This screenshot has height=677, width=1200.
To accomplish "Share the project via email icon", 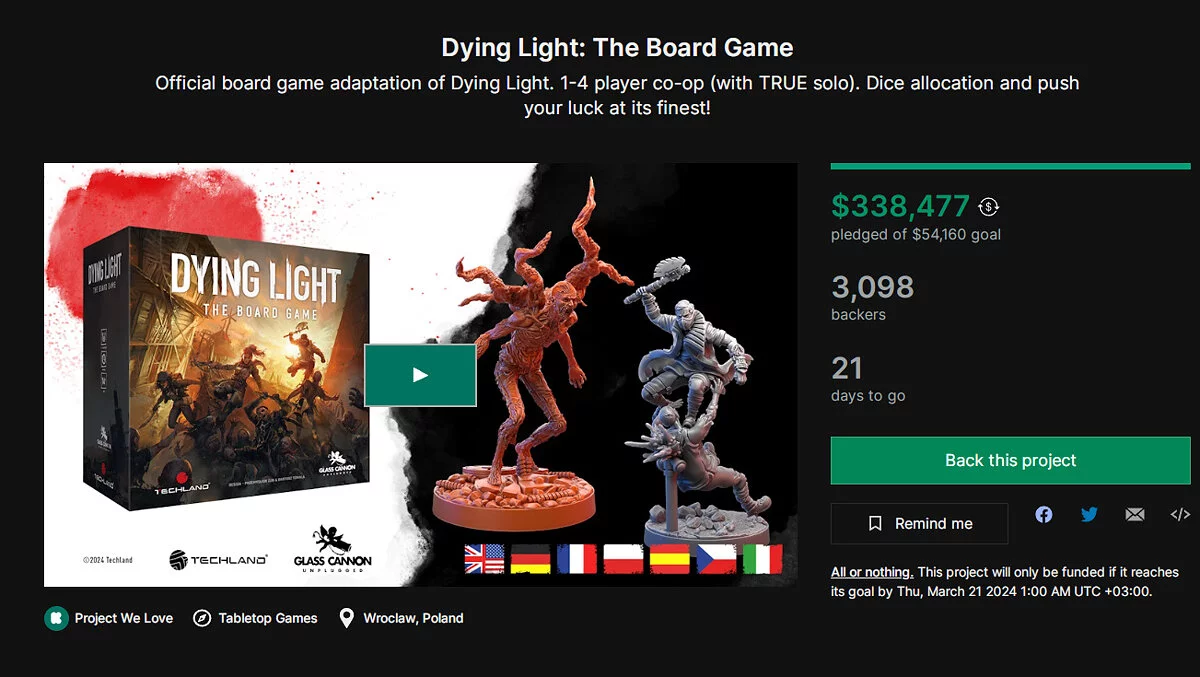I will coord(1134,514).
